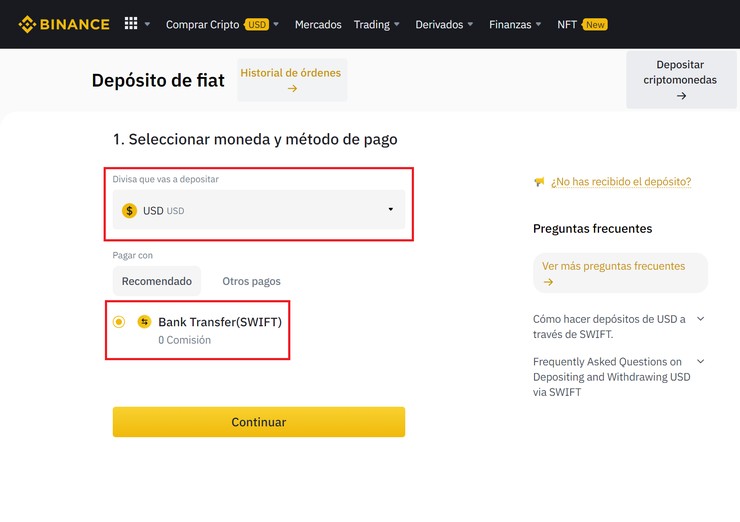Expand the Trading dropdown arrow
Image resolution: width=740 pixels, height=522 pixels.
click(396, 24)
